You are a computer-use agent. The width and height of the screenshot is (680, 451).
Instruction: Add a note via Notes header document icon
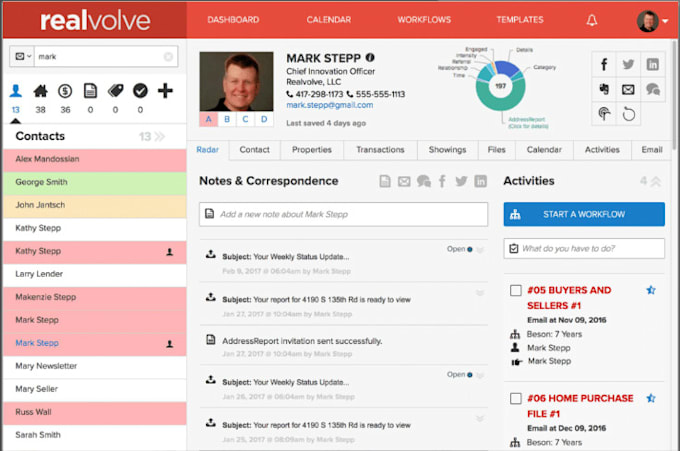click(x=385, y=181)
